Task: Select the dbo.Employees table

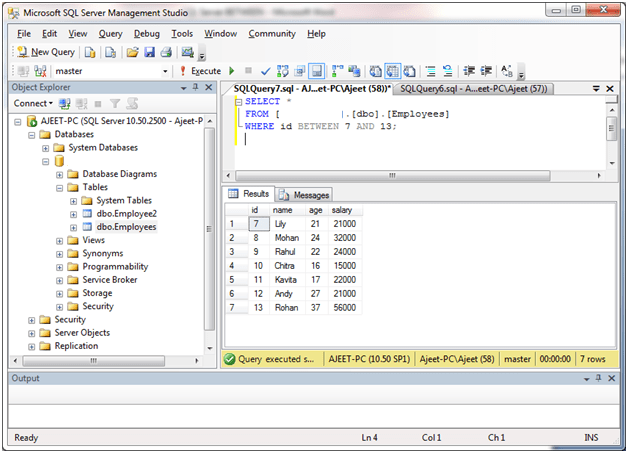Action: [126, 227]
